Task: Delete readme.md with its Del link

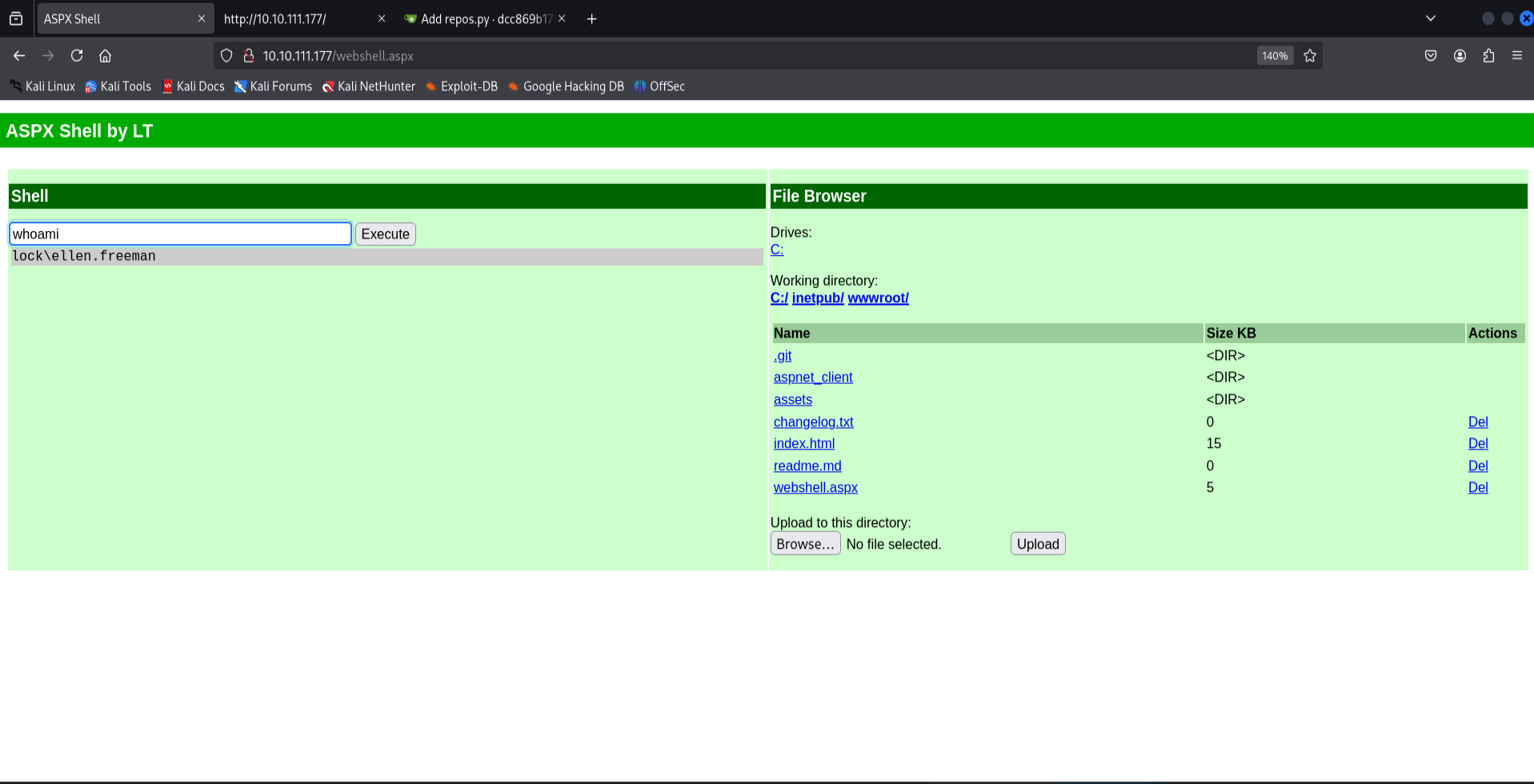Action: pyautogui.click(x=1478, y=466)
